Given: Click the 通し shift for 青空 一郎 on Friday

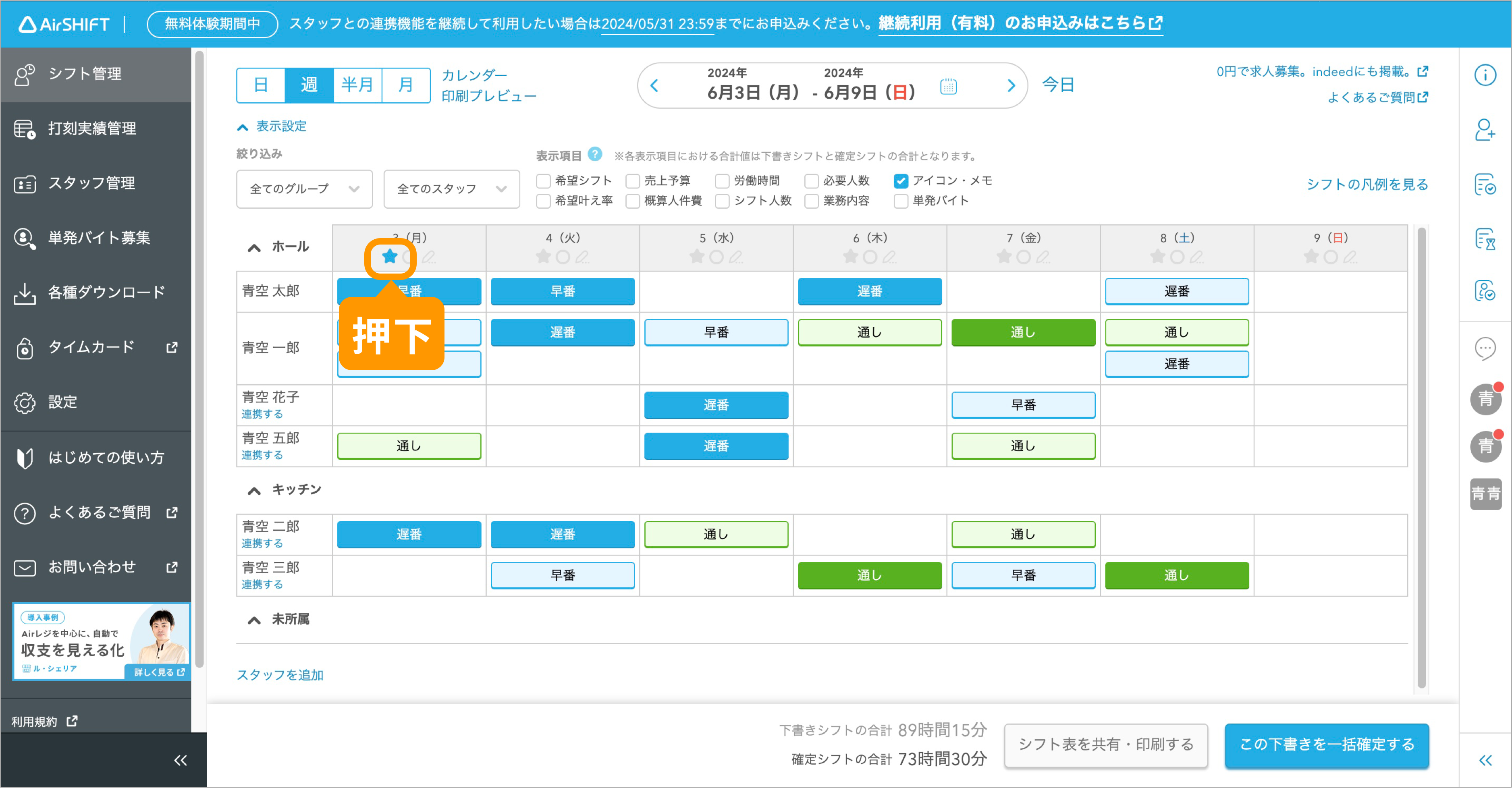Looking at the screenshot, I should [1023, 333].
